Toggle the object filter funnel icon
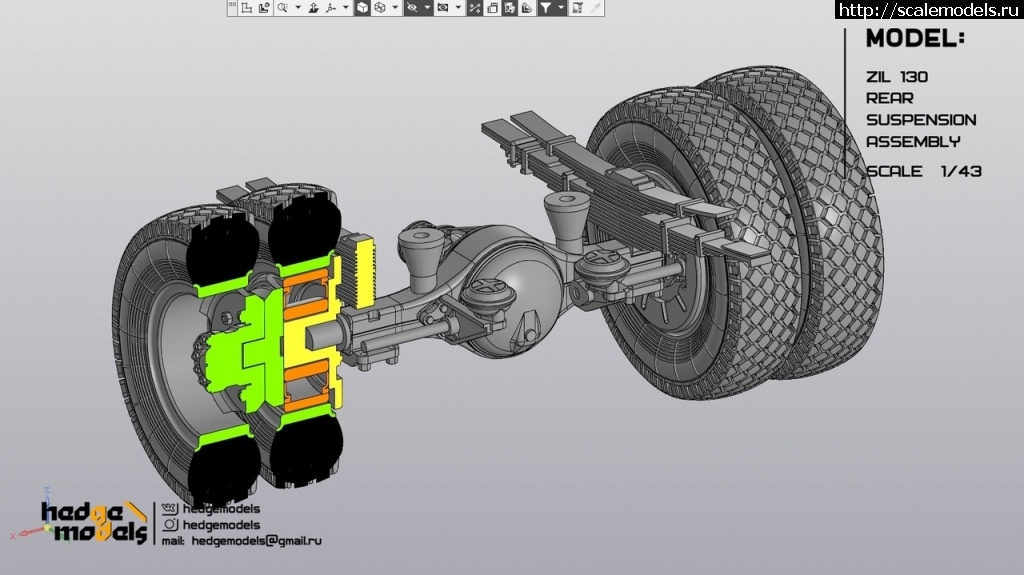 545,8
